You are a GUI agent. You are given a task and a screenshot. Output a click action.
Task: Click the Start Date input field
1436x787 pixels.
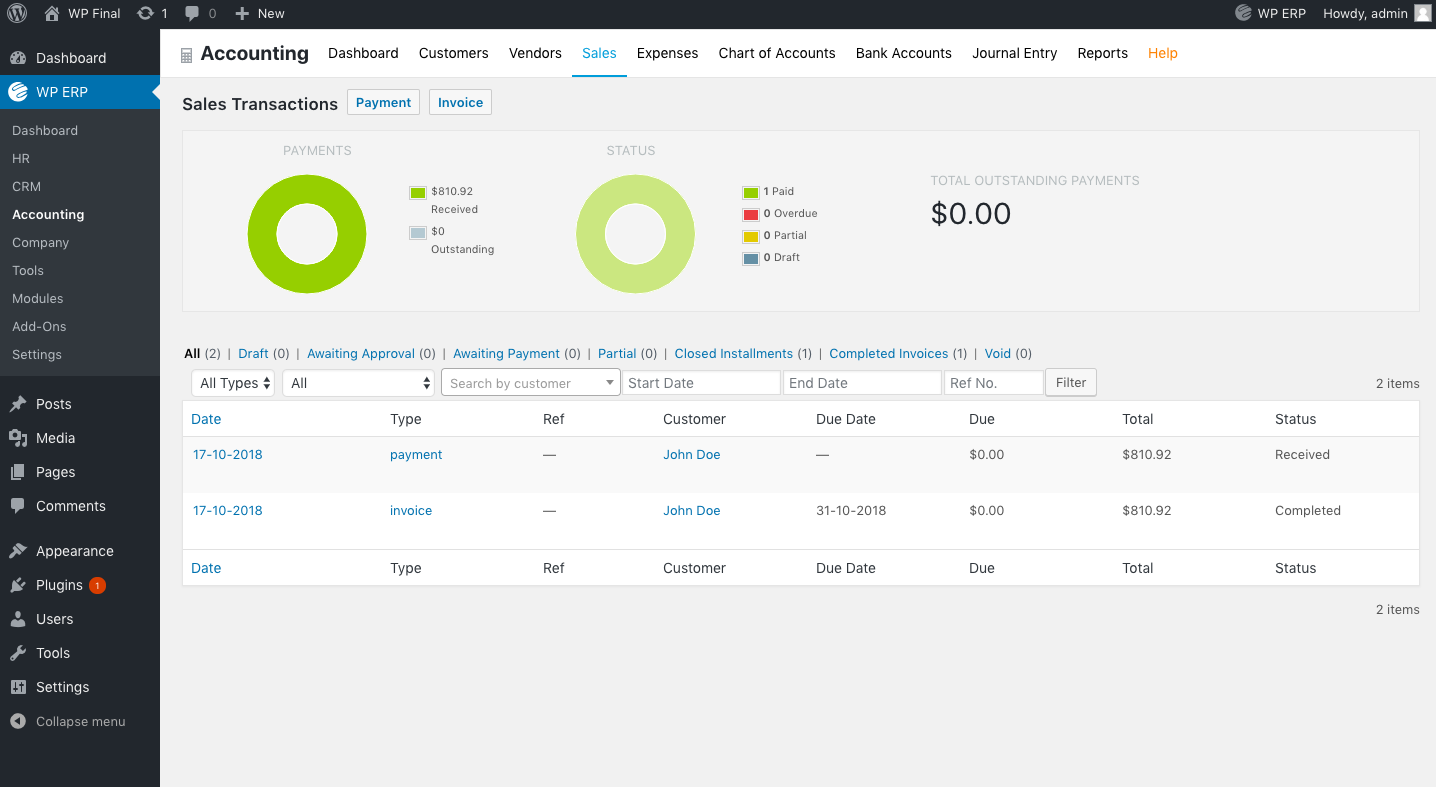[x=700, y=383]
